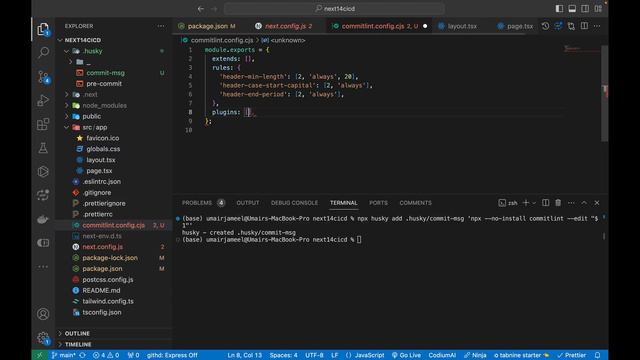
Task: Toggle the primary side bar layout
Action: 559,9
